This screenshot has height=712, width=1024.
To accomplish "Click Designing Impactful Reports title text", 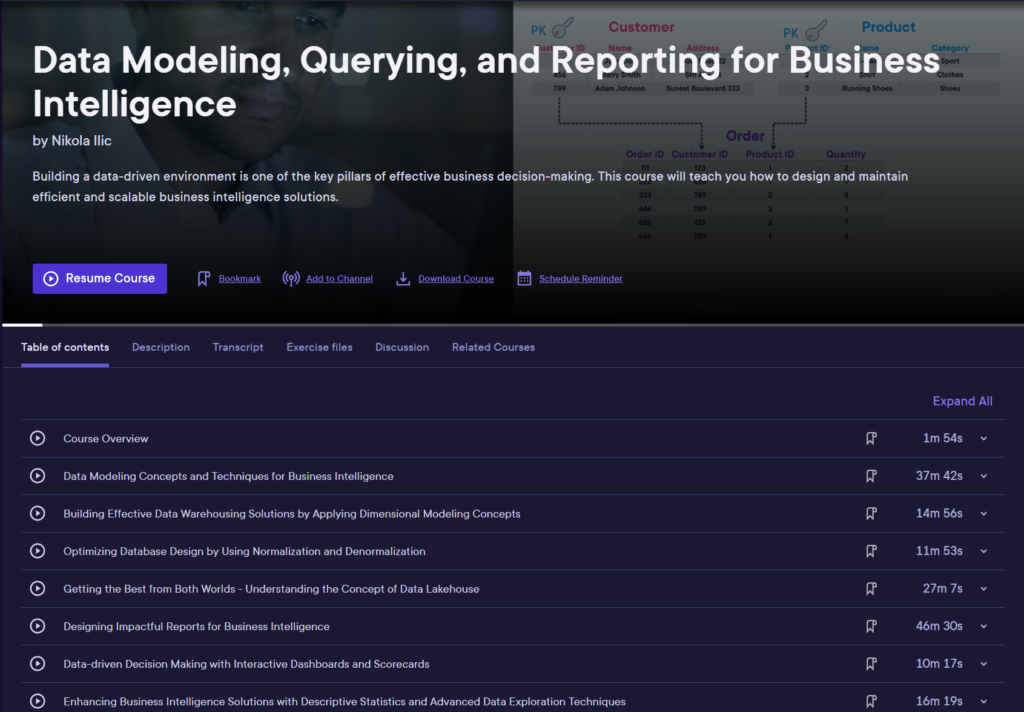I will tap(197, 626).
